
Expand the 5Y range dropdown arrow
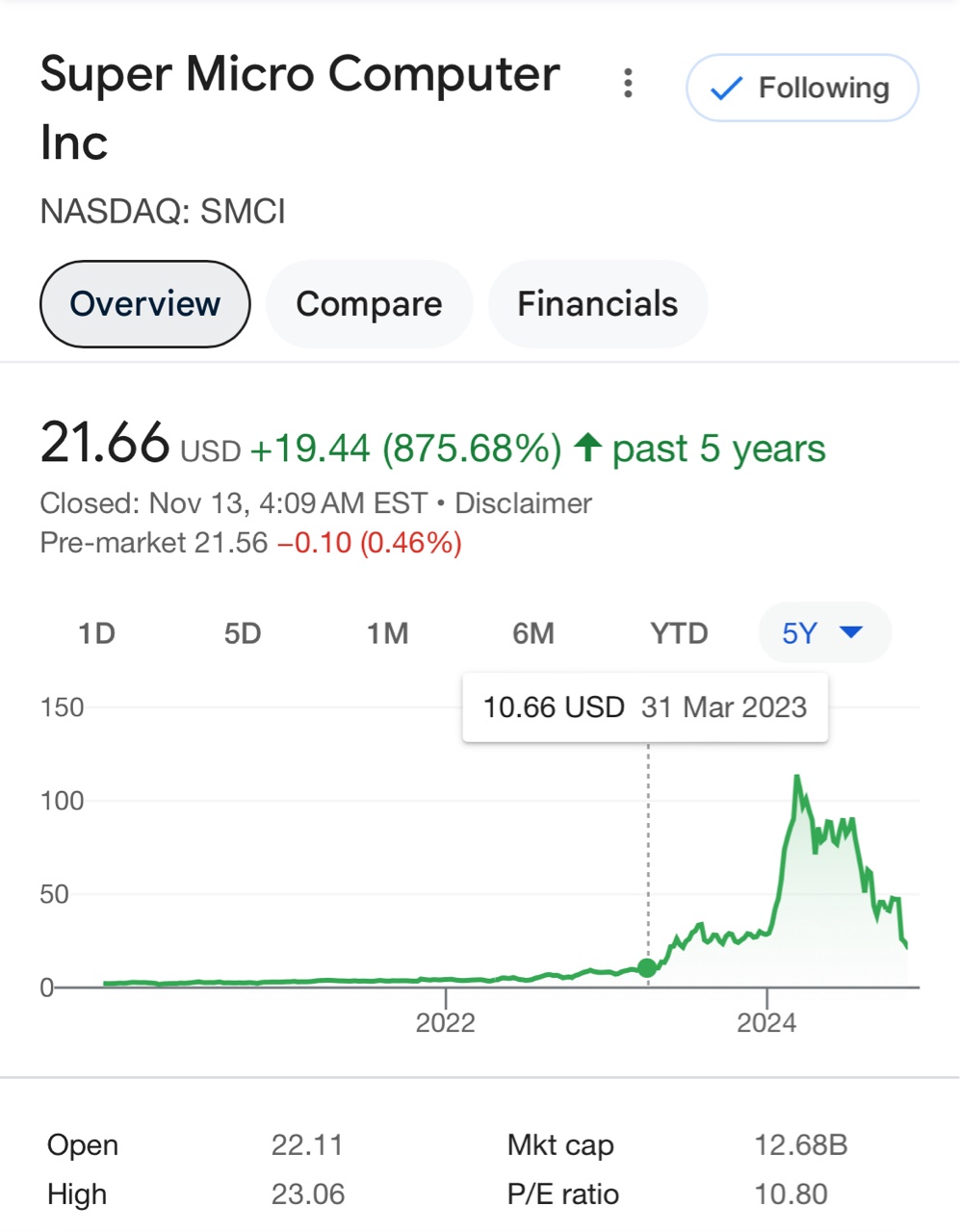(851, 632)
